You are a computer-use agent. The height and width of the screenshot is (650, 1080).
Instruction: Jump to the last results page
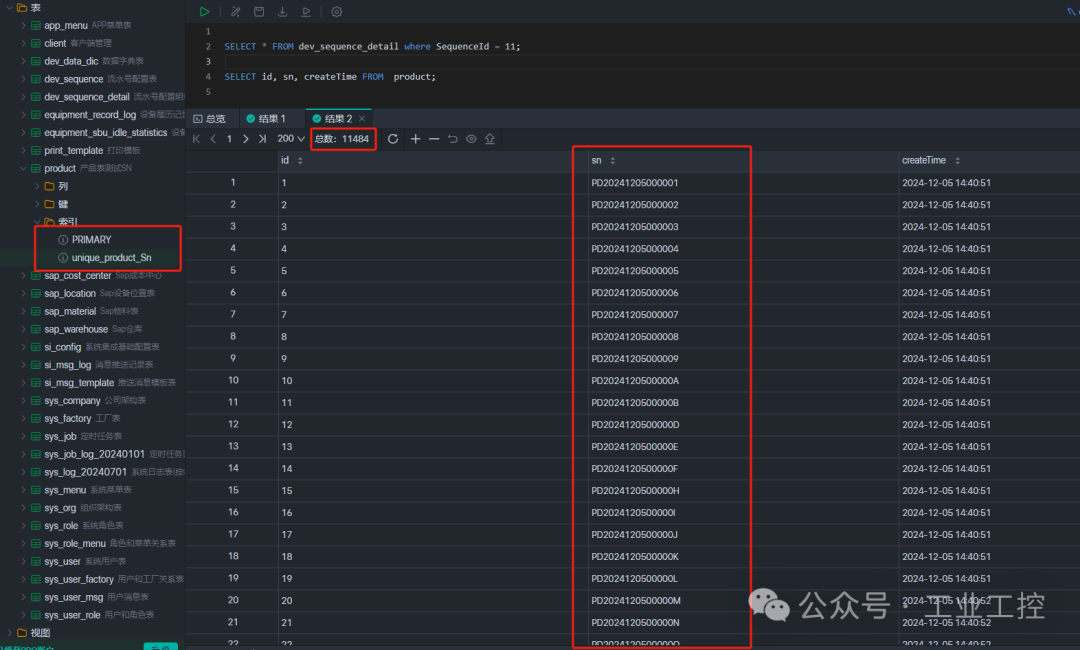262,139
